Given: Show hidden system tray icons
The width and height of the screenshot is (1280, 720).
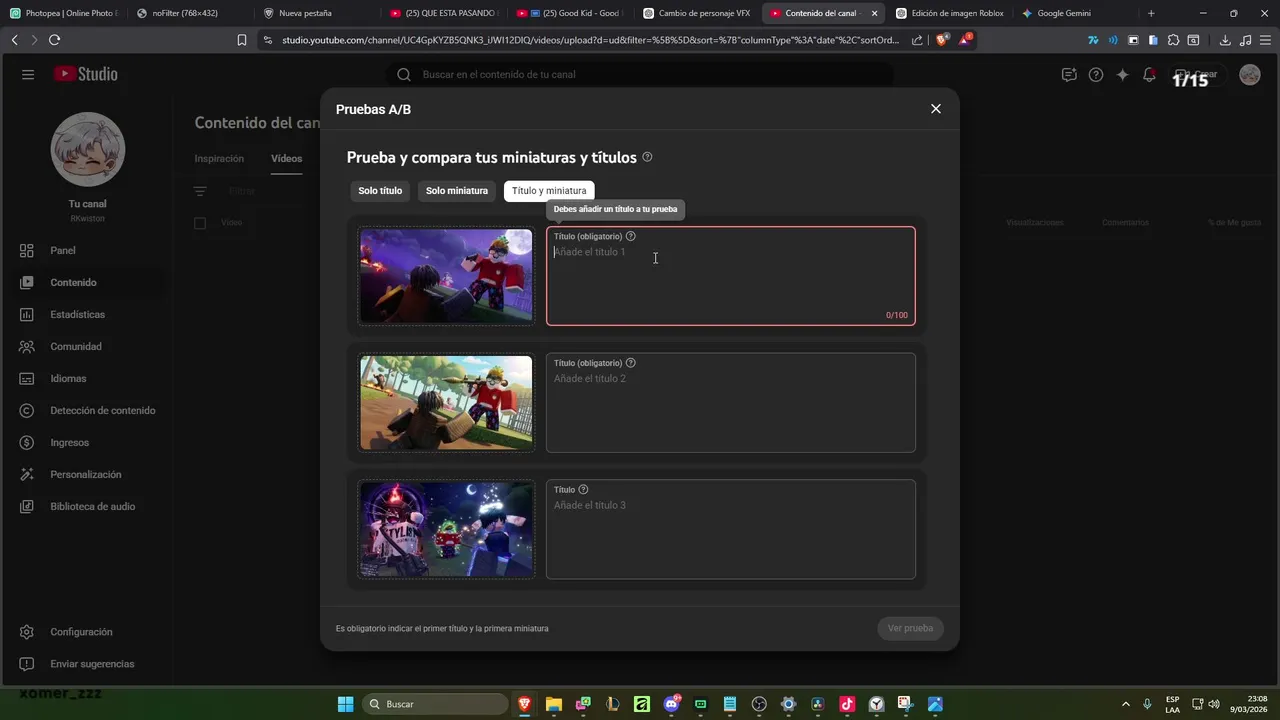Looking at the screenshot, I should 1126,704.
